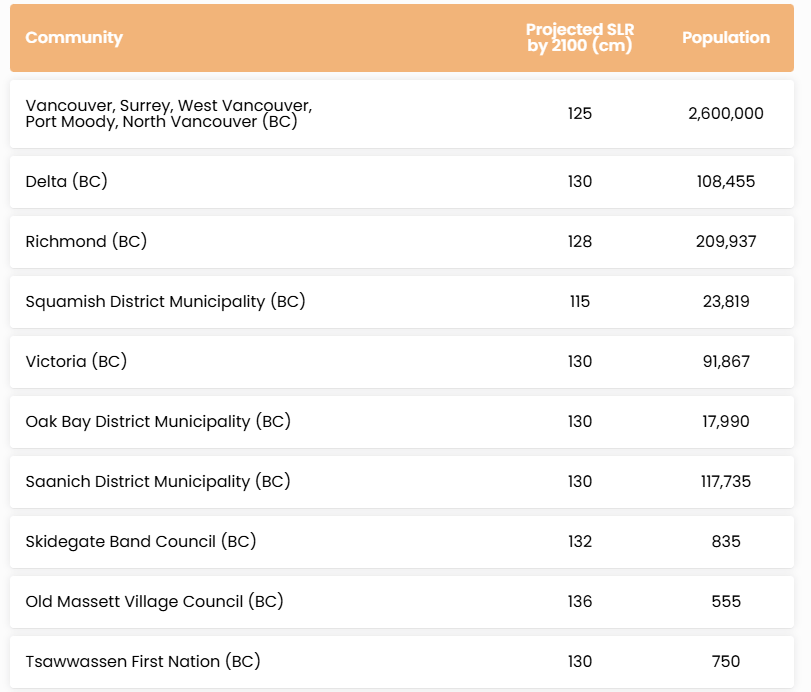Screen dimensions: 811x692
Task: Select the Victoria (BC) row
Action: 401,362
